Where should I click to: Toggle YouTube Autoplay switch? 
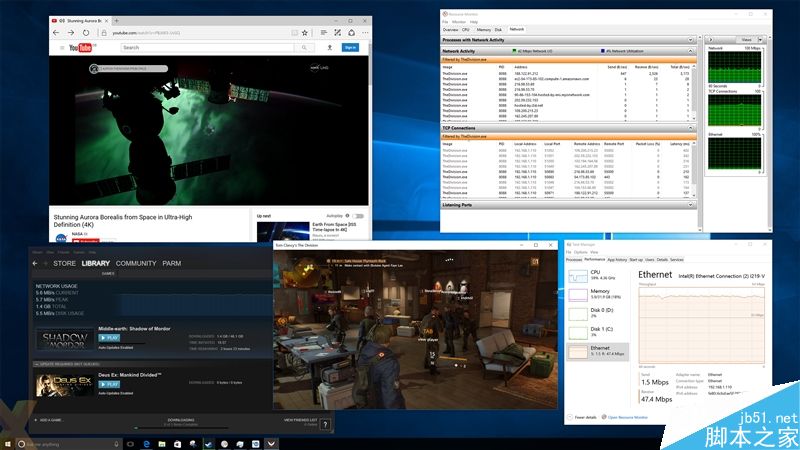[x=358, y=216]
